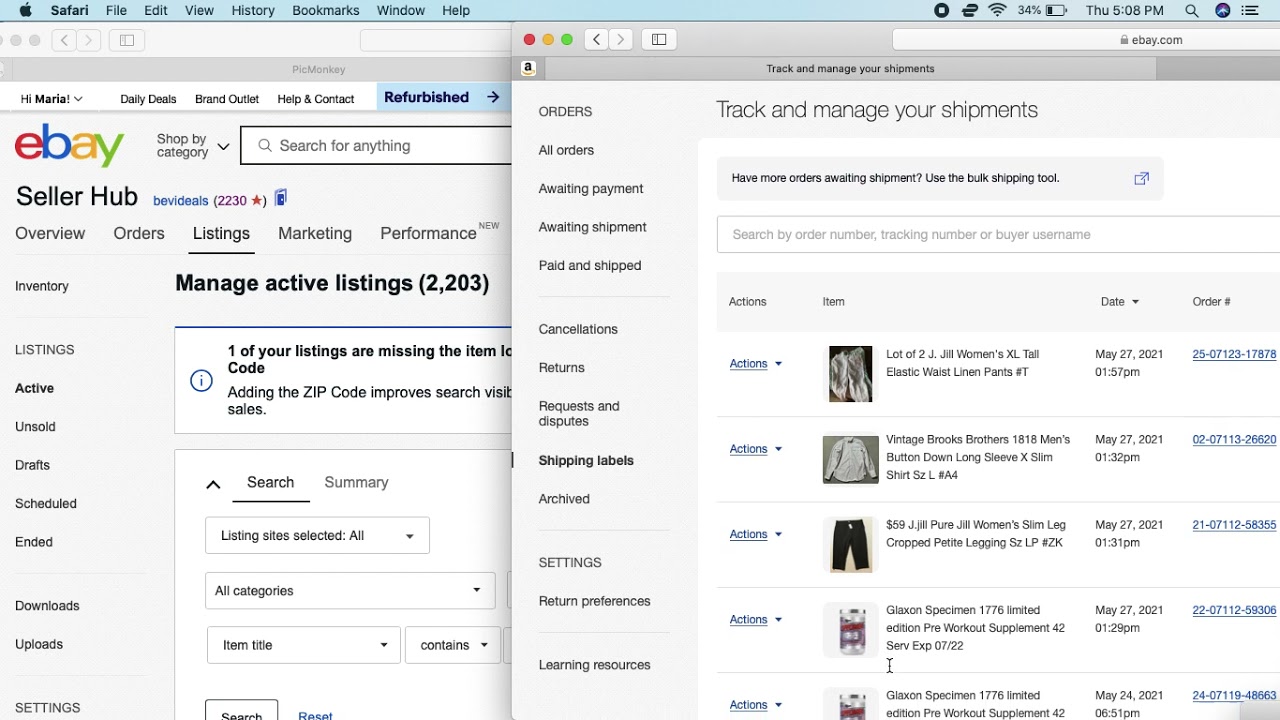Switch to Marketing tab in Seller Hub
The image size is (1280, 720).
click(315, 233)
